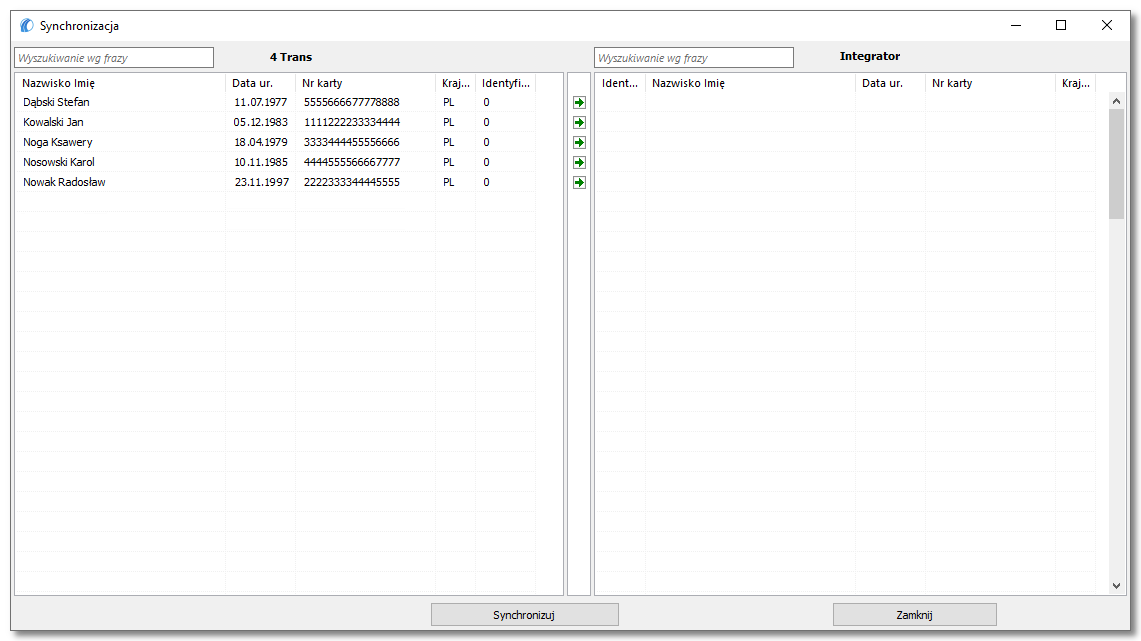Screen dimensions: 1141x641
Task: Select the Dąbski Stefan row
Action: [x=276, y=103]
